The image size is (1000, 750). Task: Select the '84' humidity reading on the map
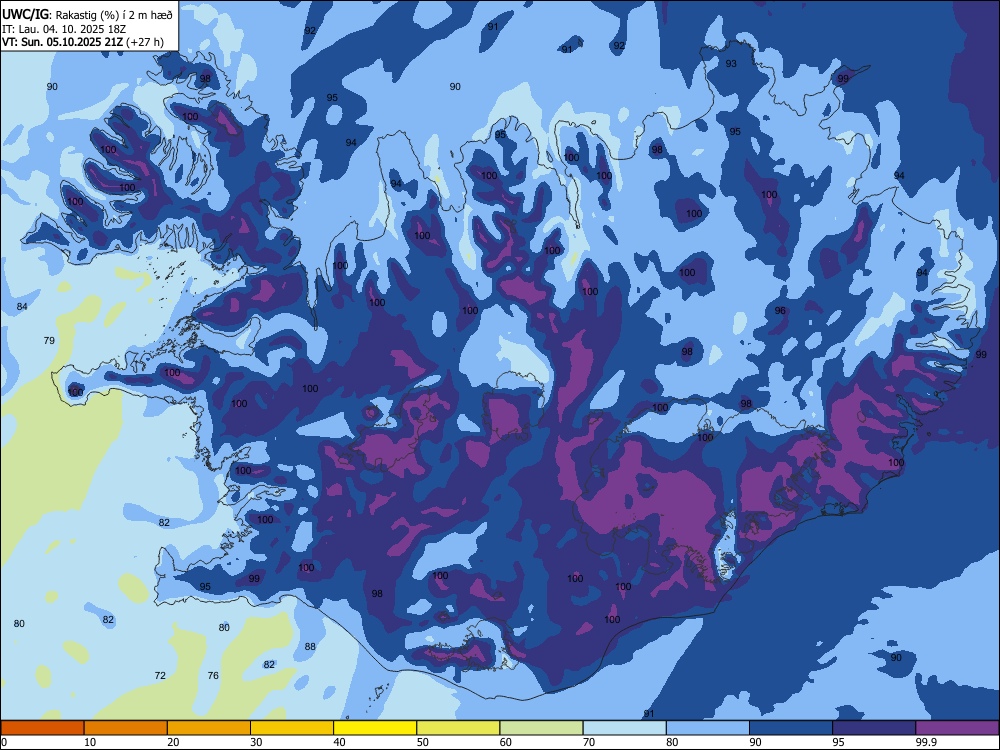[x=22, y=307]
